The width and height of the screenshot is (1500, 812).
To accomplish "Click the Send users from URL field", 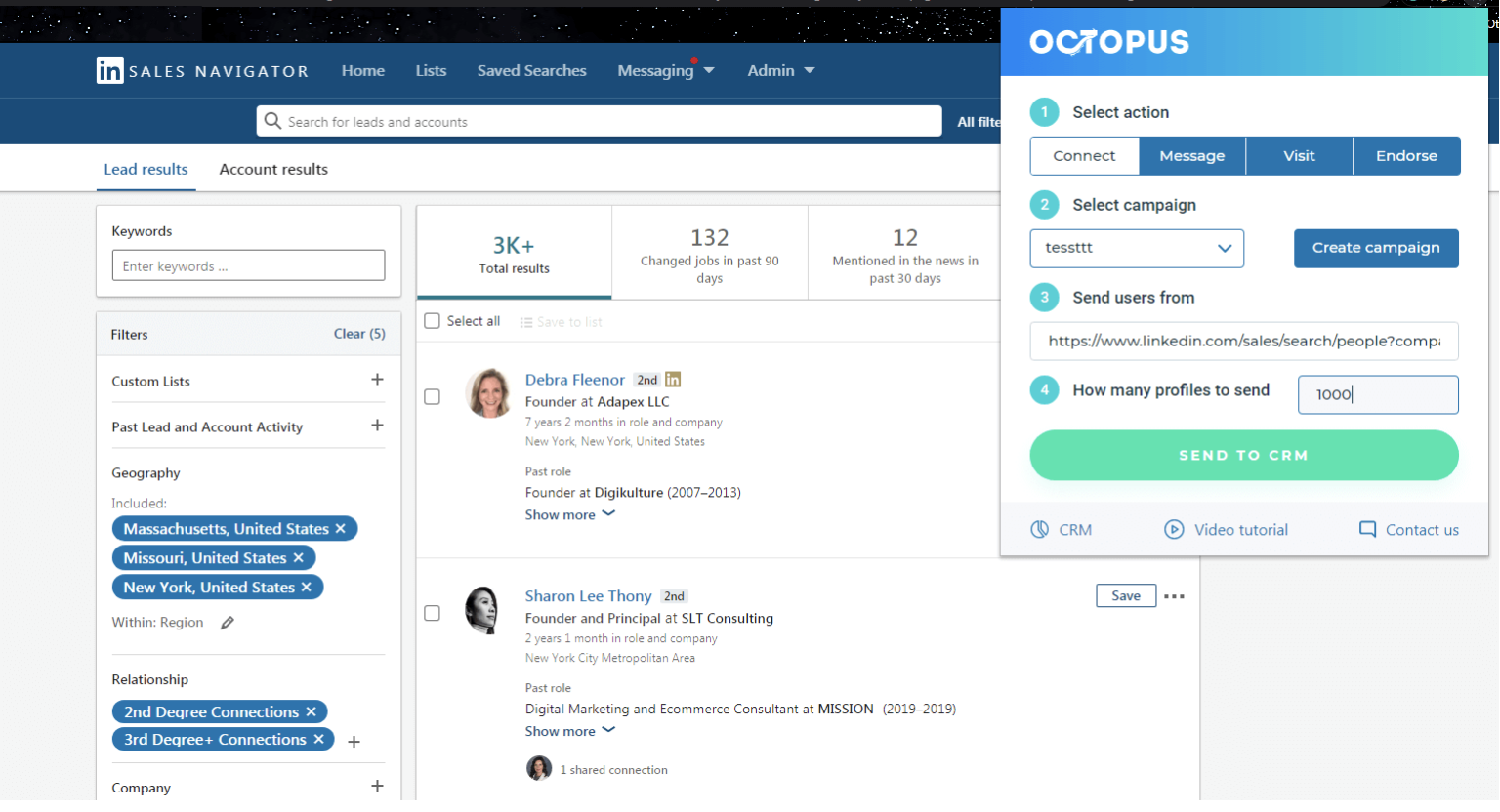I will point(1244,341).
